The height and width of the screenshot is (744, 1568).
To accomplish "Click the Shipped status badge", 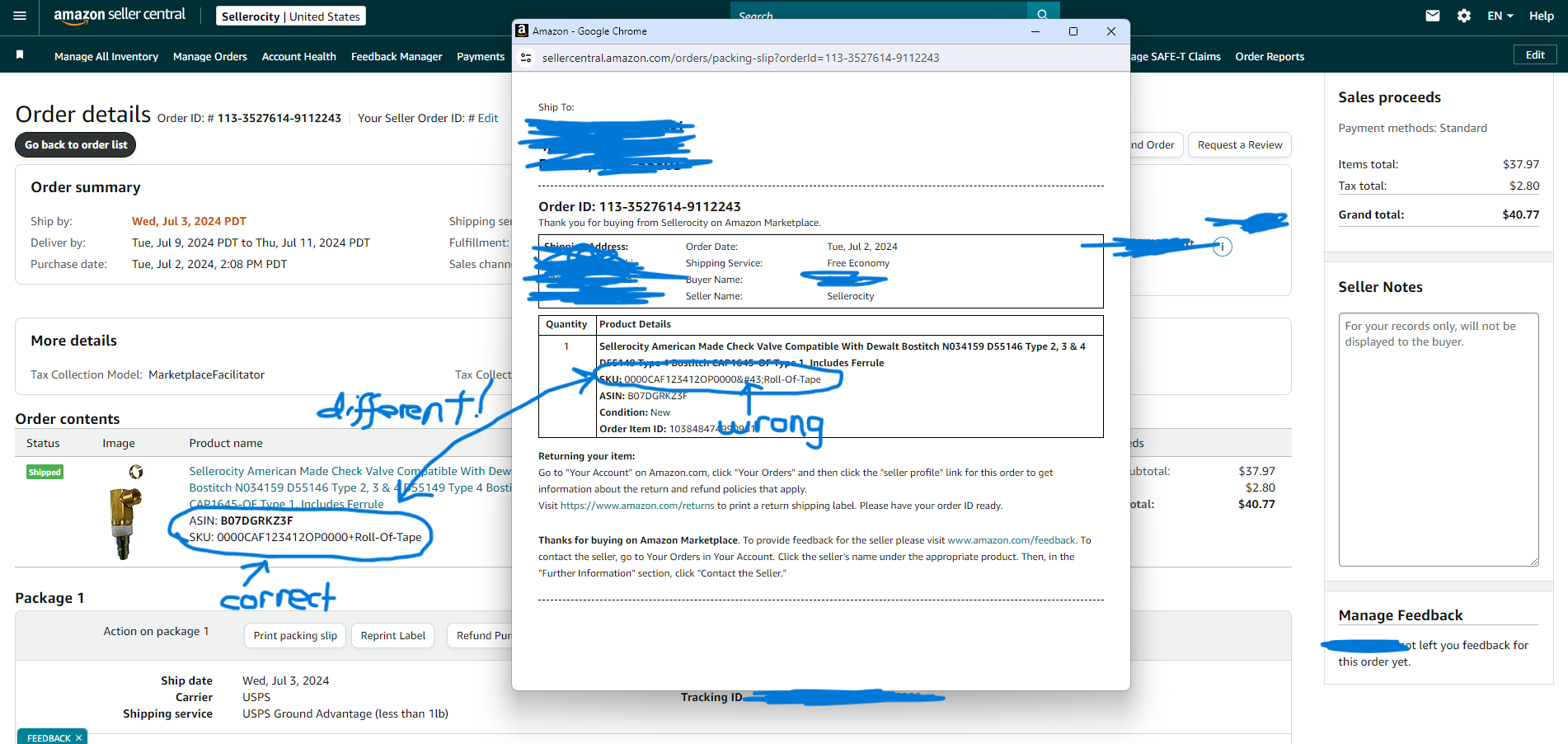I will click(45, 472).
